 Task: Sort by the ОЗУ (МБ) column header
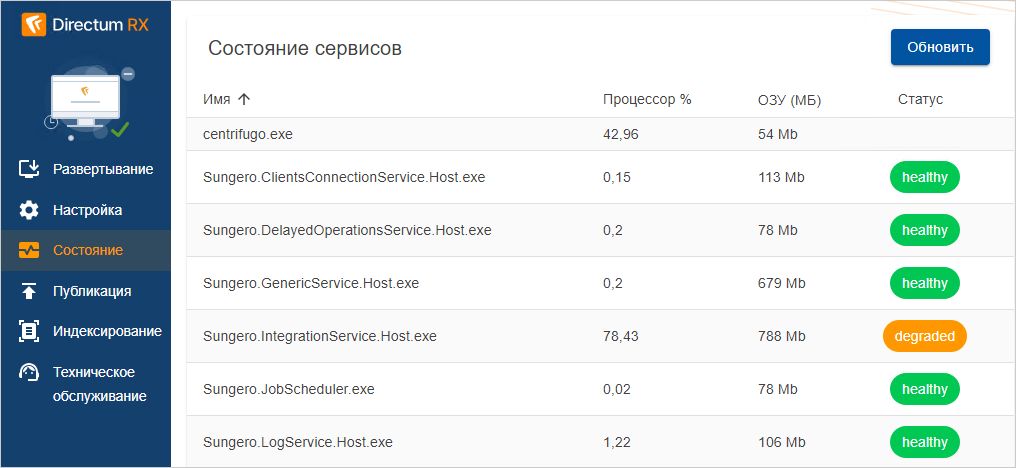coord(789,99)
